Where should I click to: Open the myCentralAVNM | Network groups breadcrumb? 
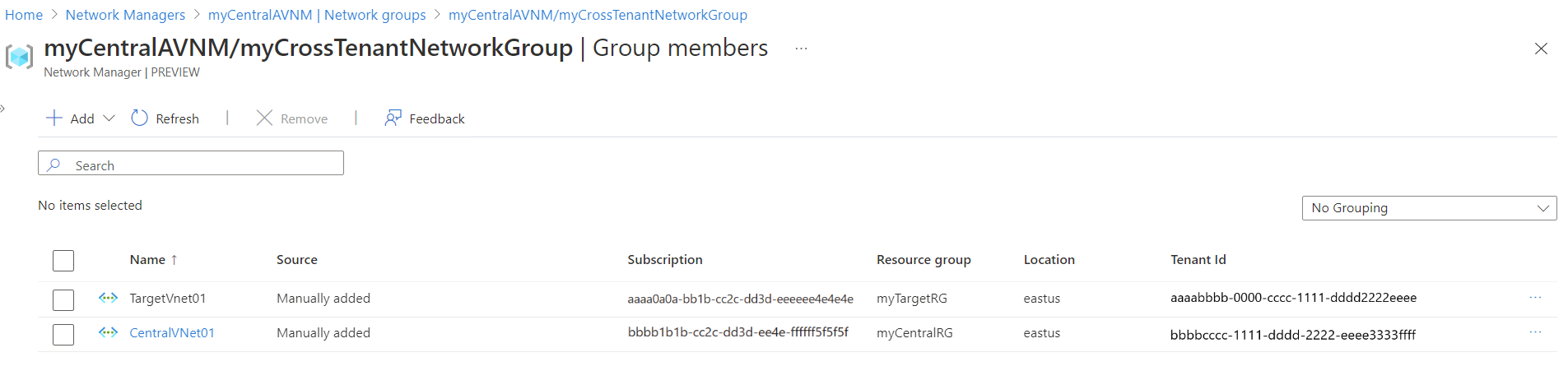tap(317, 15)
